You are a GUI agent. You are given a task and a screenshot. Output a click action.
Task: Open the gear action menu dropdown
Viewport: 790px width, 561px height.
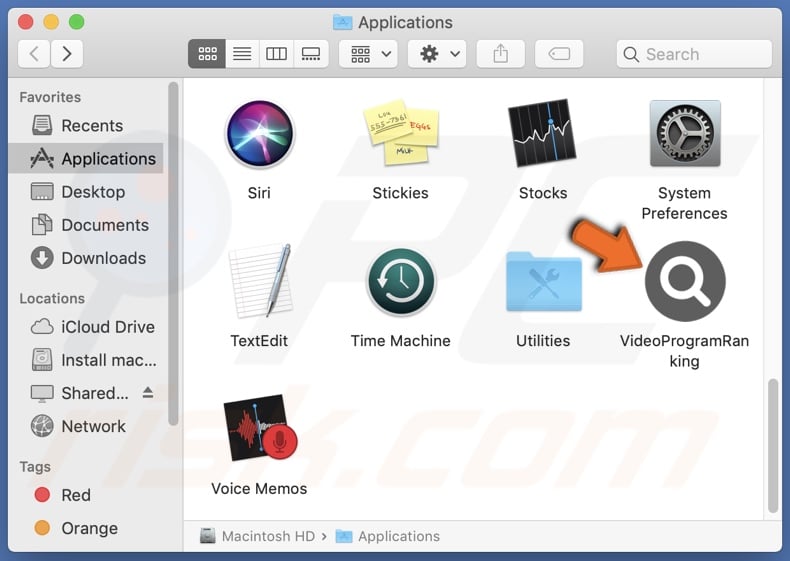[437, 54]
